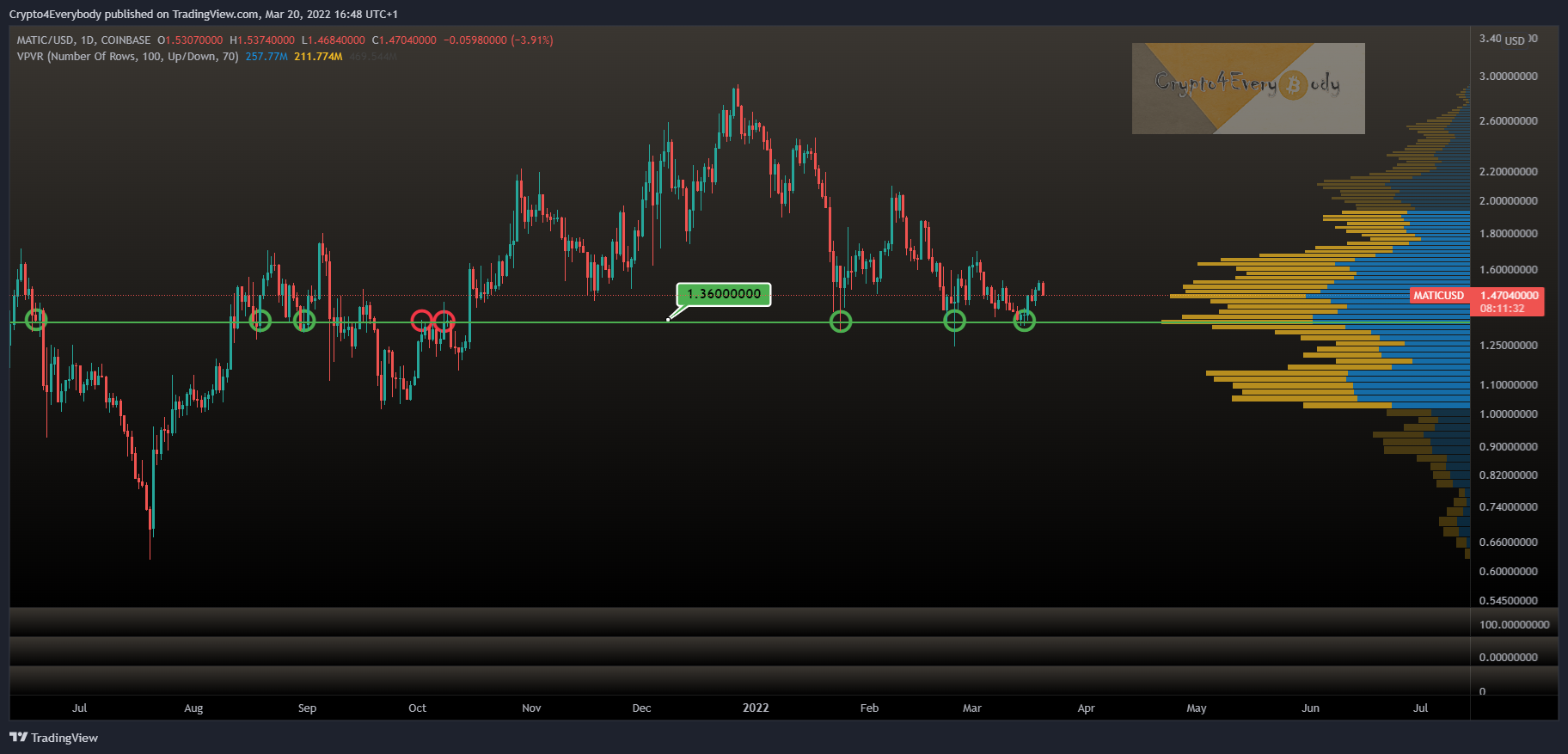
Task: Click the 0.74000000 price axis label
Action: (1509, 507)
